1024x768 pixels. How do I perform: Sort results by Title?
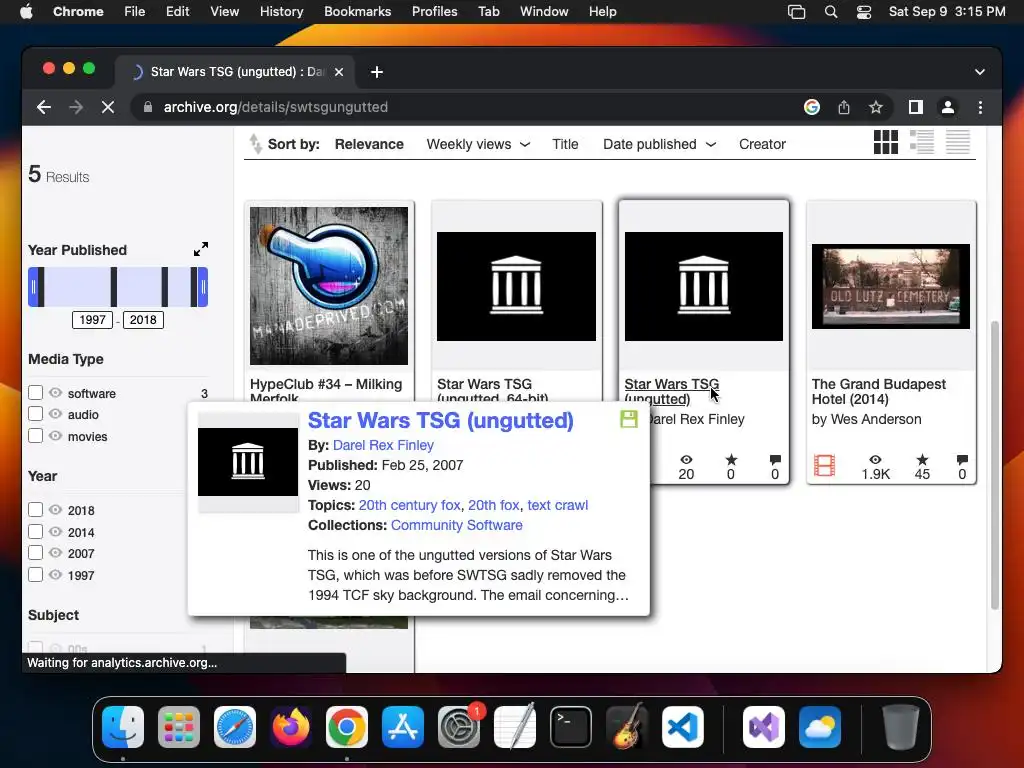click(x=565, y=144)
